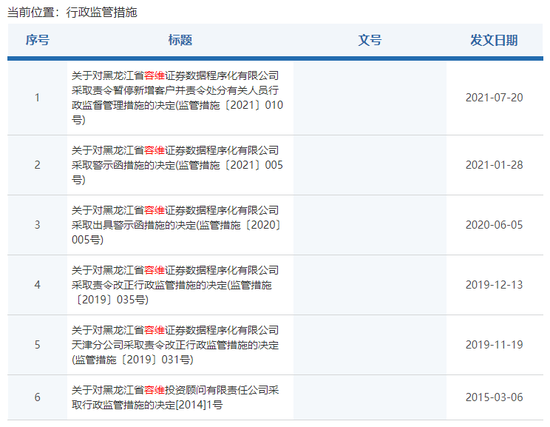Select the date 2019-12-13

494,285
